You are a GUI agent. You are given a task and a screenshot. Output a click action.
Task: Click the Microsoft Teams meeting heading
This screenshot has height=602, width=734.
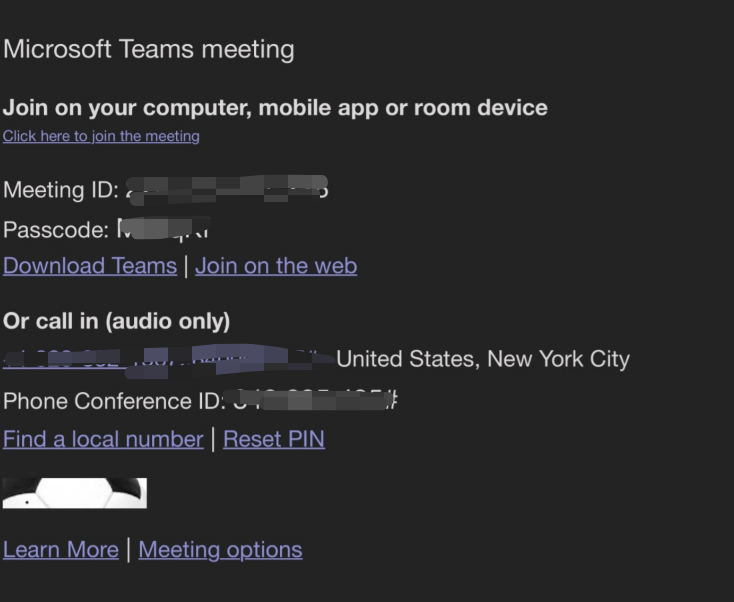(149, 50)
